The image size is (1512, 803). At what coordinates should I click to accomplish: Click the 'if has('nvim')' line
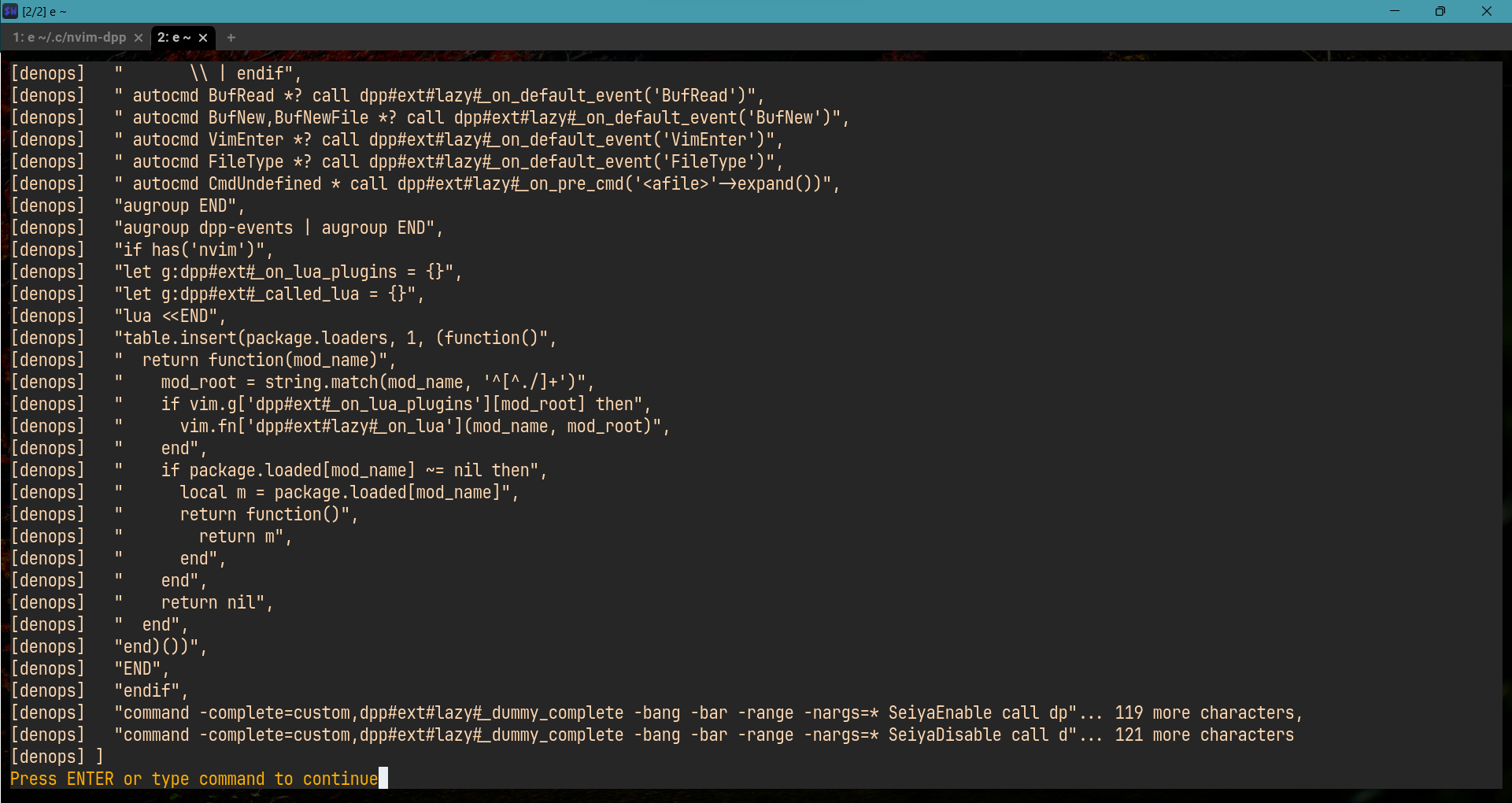tap(193, 250)
